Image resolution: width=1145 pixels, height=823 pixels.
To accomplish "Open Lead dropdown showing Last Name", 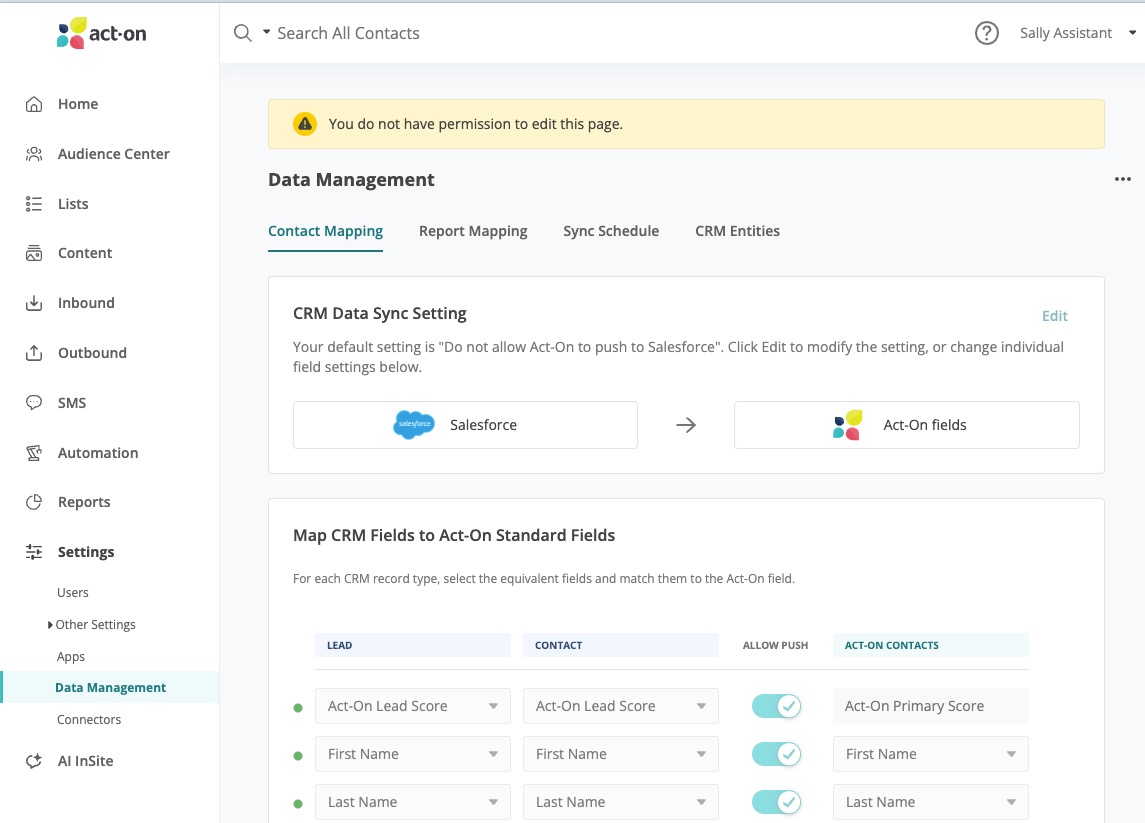I will pos(413,803).
